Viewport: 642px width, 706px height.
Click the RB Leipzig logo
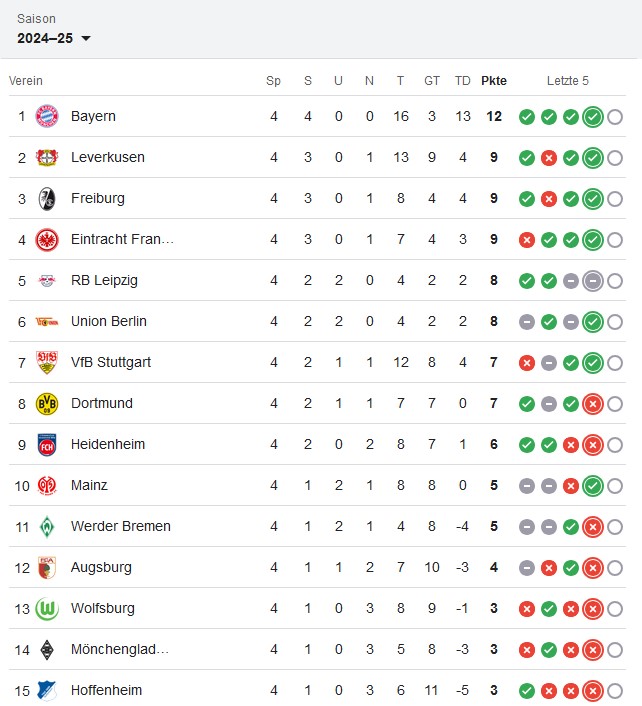click(x=47, y=280)
